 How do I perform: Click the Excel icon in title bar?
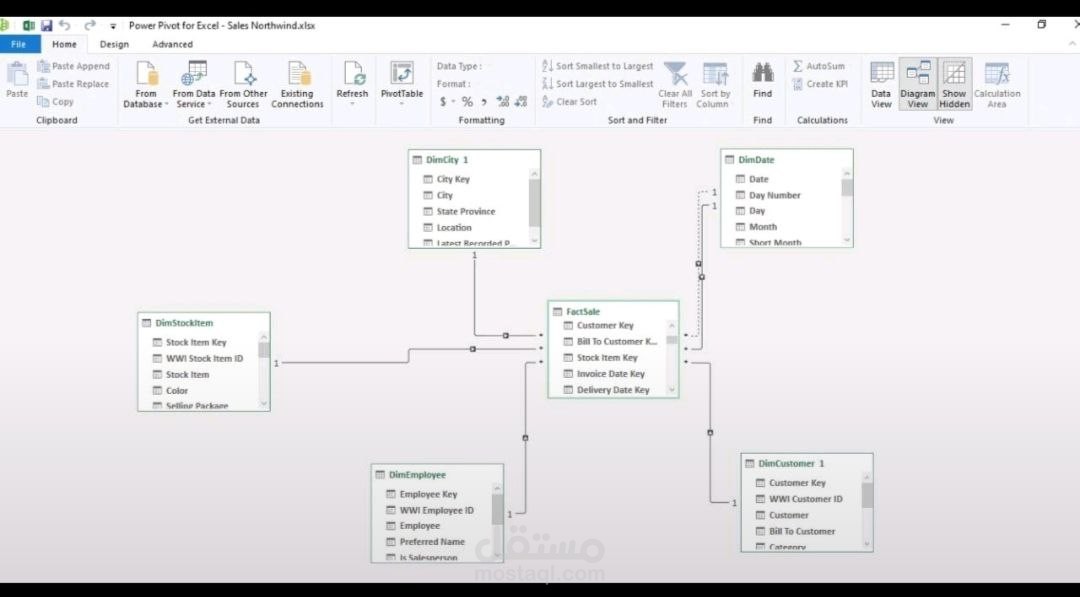point(28,25)
